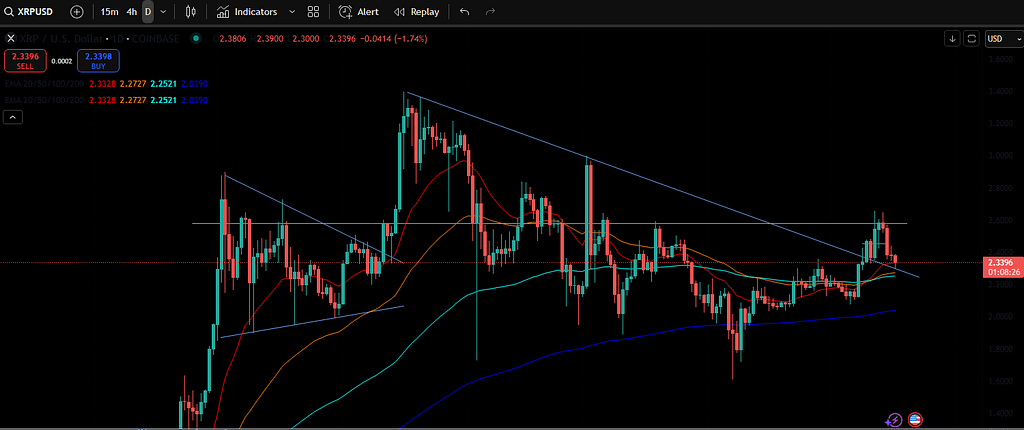This screenshot has width=1024, height=430.
Task: Open the layout templates grid icon
Action: pyautogui.click(x=313, y=12)
